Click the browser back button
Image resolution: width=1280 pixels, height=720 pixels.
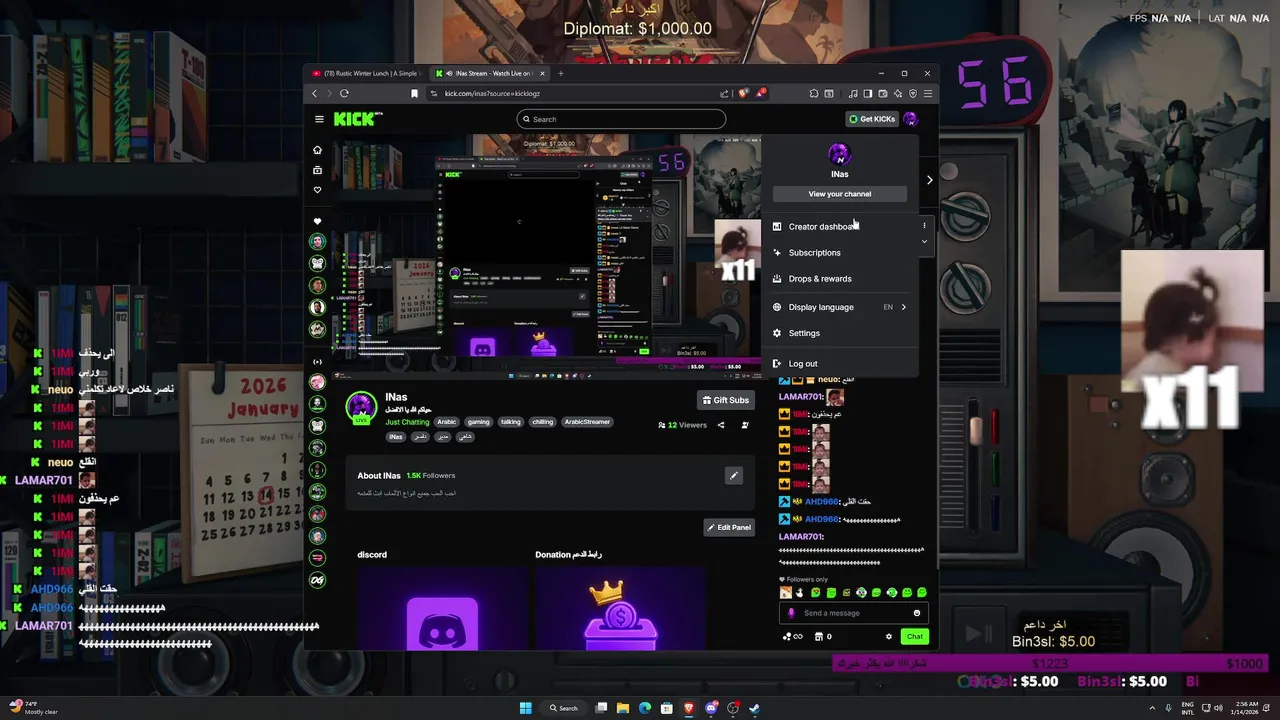tap(314, 93)
